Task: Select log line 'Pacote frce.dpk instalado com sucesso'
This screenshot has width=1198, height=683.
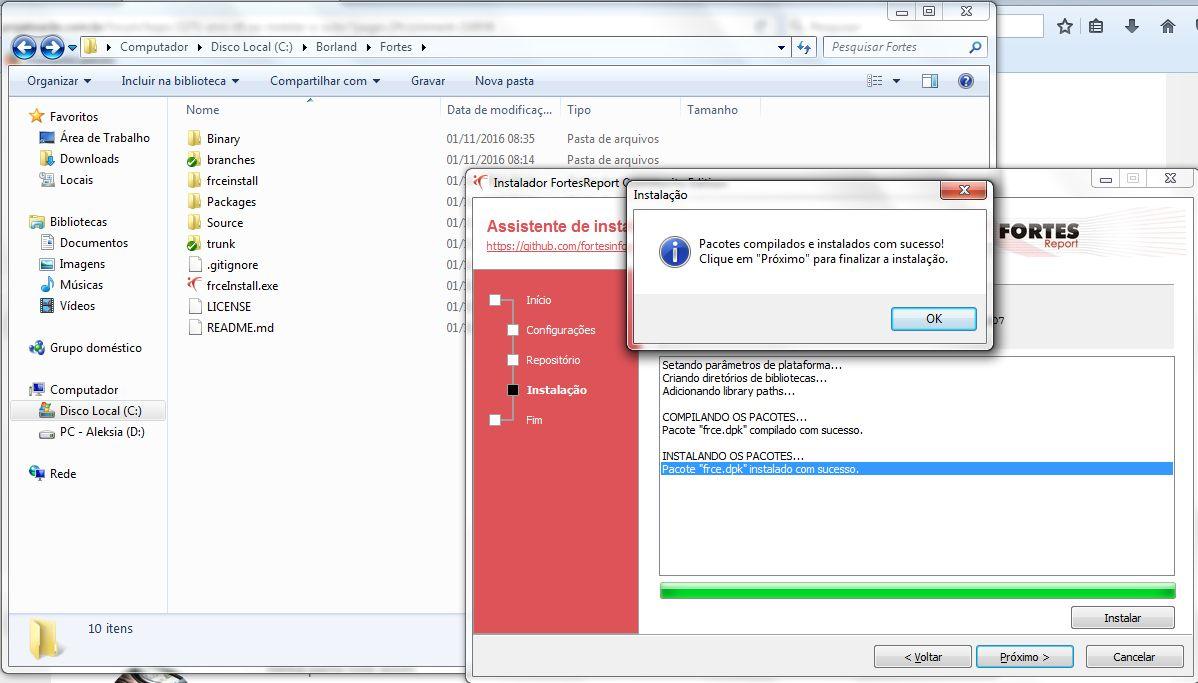Action: coord(916,469)
